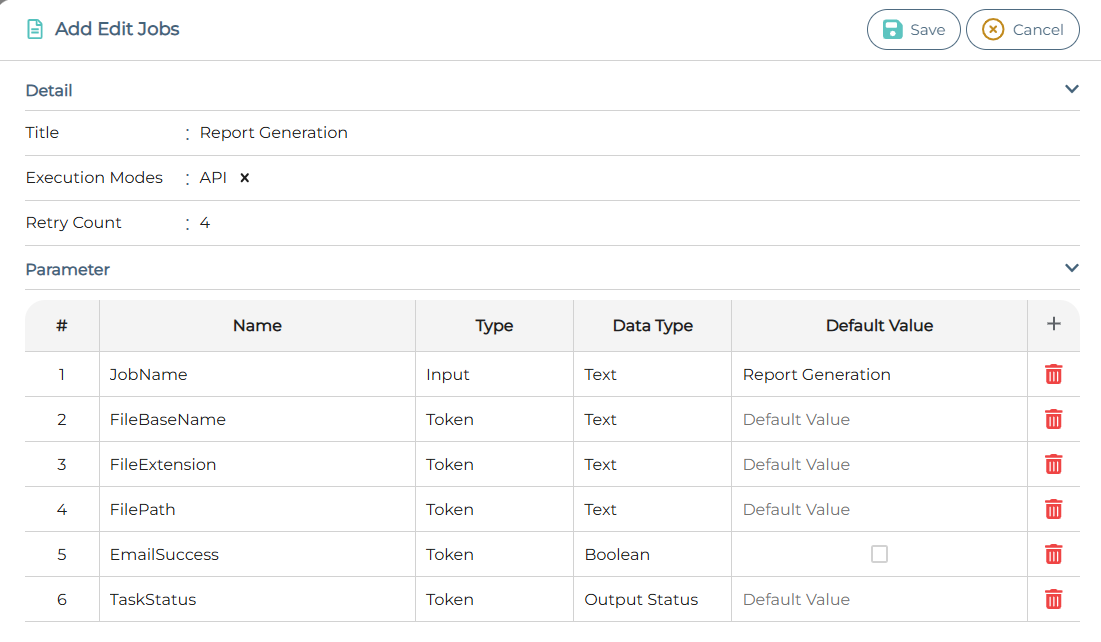Open Type dropdown for JobName row
This screenshot has height=642, width=1101.
pyautogui.click(x=494, y=374)
